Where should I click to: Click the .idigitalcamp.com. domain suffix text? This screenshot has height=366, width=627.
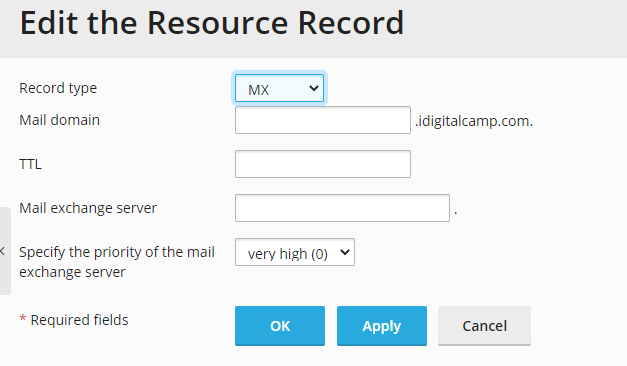[474, 121]
